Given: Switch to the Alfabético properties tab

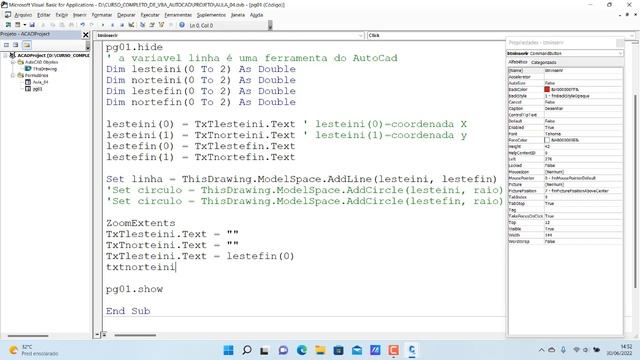Looking at the screenshot, I should click(518, 62).
